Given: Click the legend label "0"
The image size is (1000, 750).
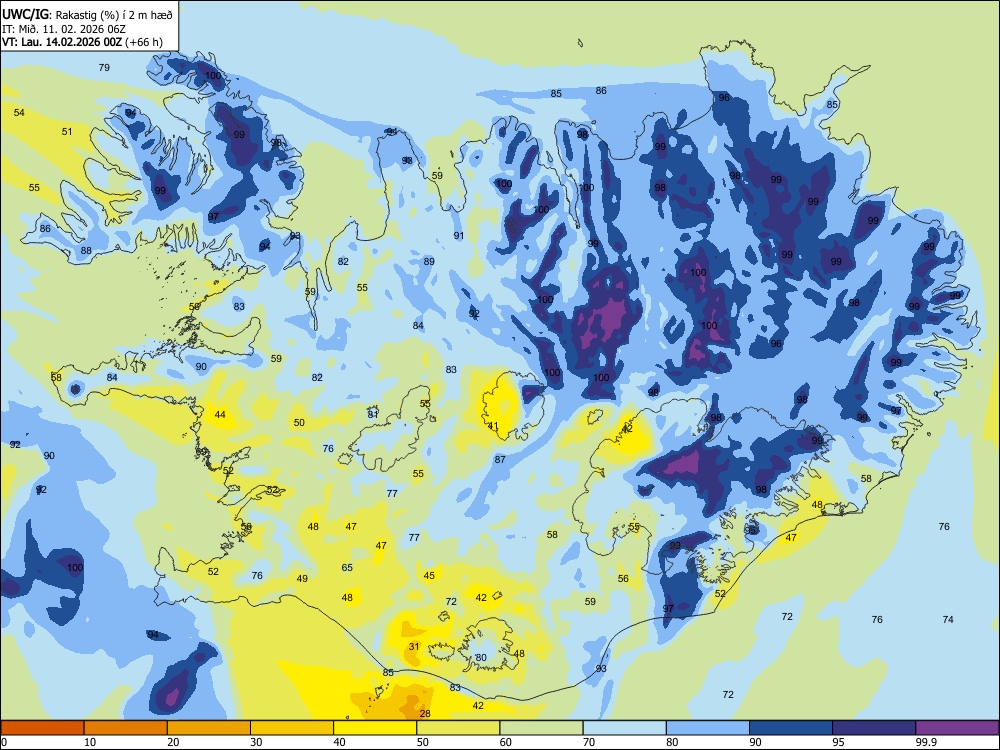Looking at the screenshot, I should pyautogui.click(x=4, y=742).
